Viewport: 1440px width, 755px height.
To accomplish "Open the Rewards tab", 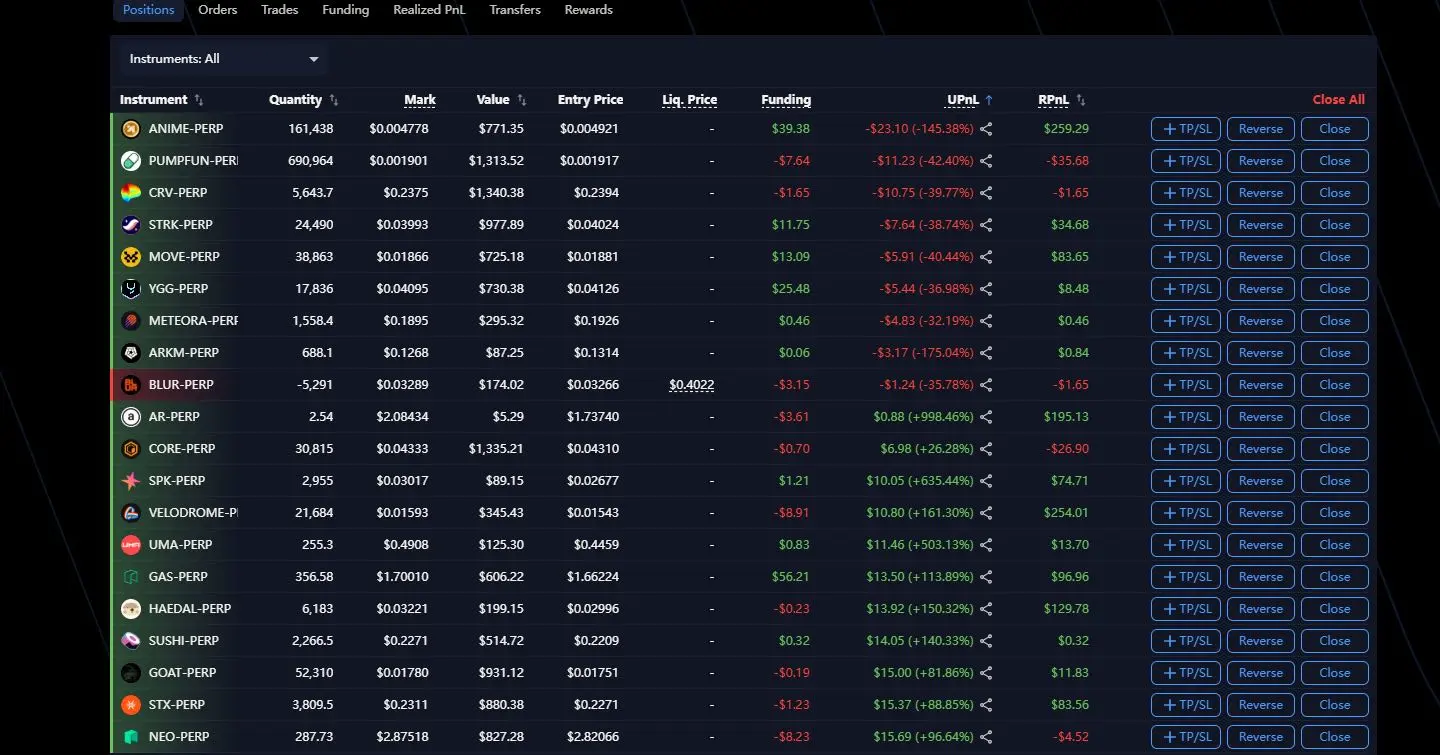I will [x=589, y=10].
